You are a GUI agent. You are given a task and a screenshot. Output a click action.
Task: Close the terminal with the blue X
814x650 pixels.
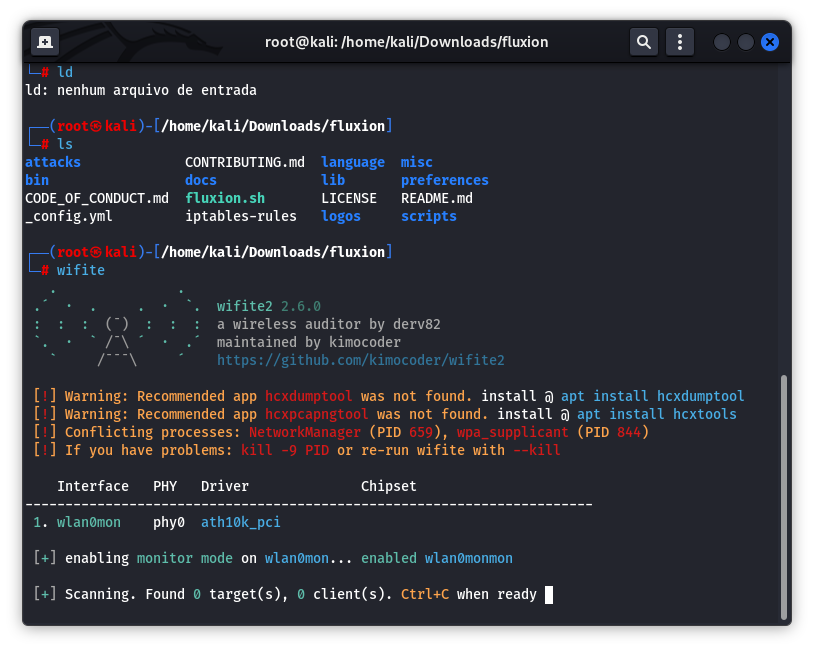click(x=770, y=42)
